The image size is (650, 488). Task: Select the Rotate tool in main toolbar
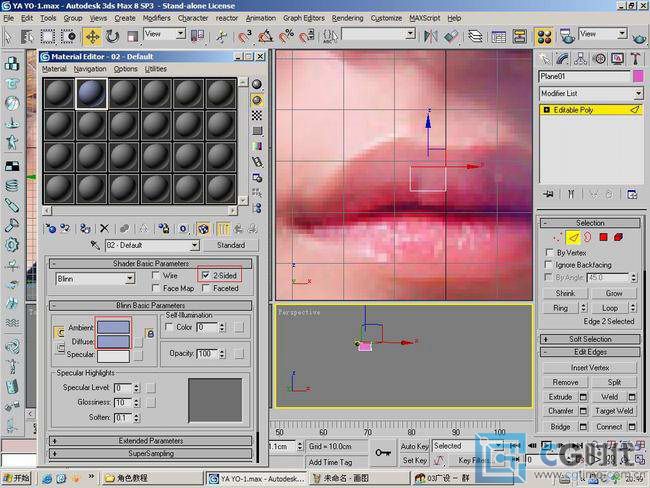click(x=112, y=36)
